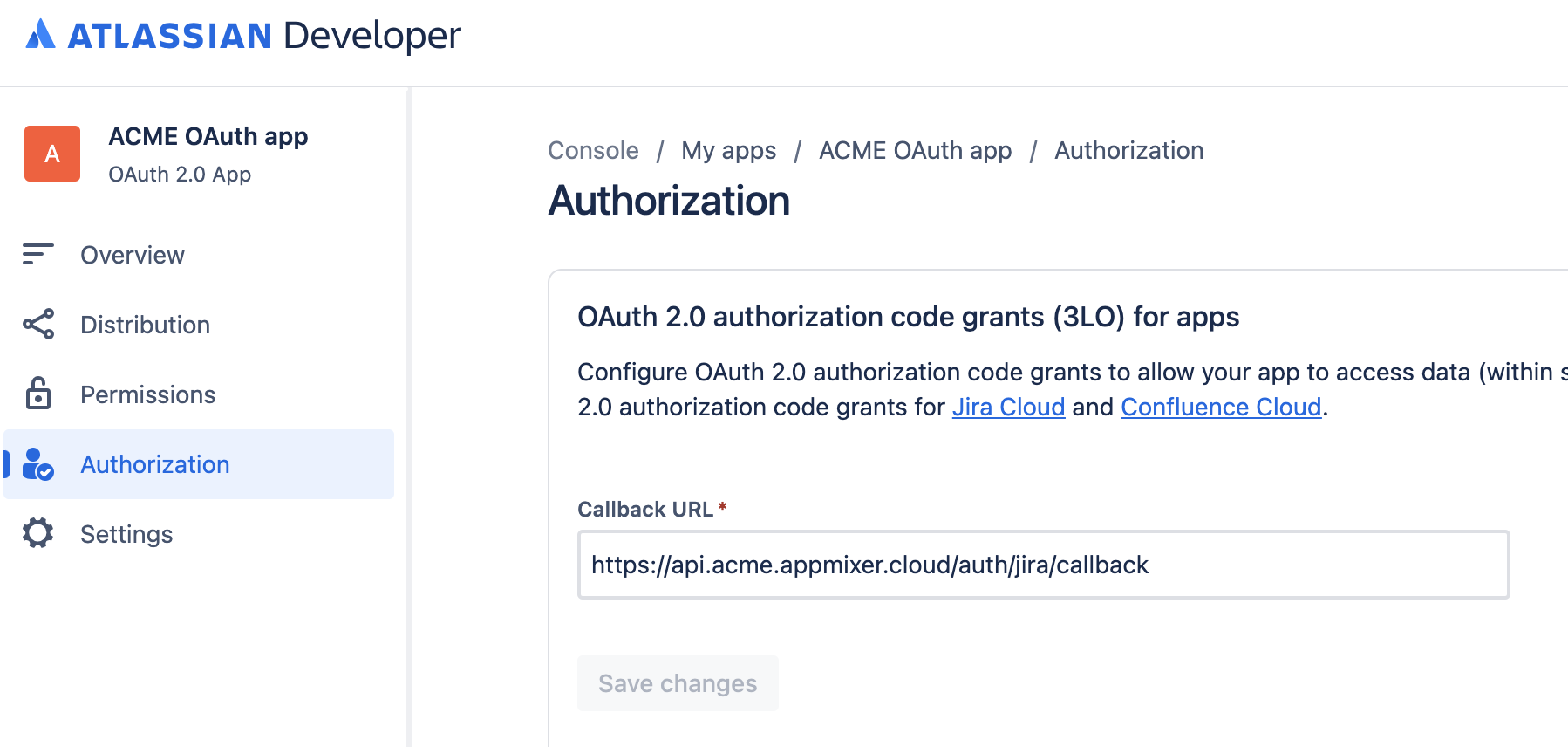Select Authorization sidebar label

(x=155, y=464)
